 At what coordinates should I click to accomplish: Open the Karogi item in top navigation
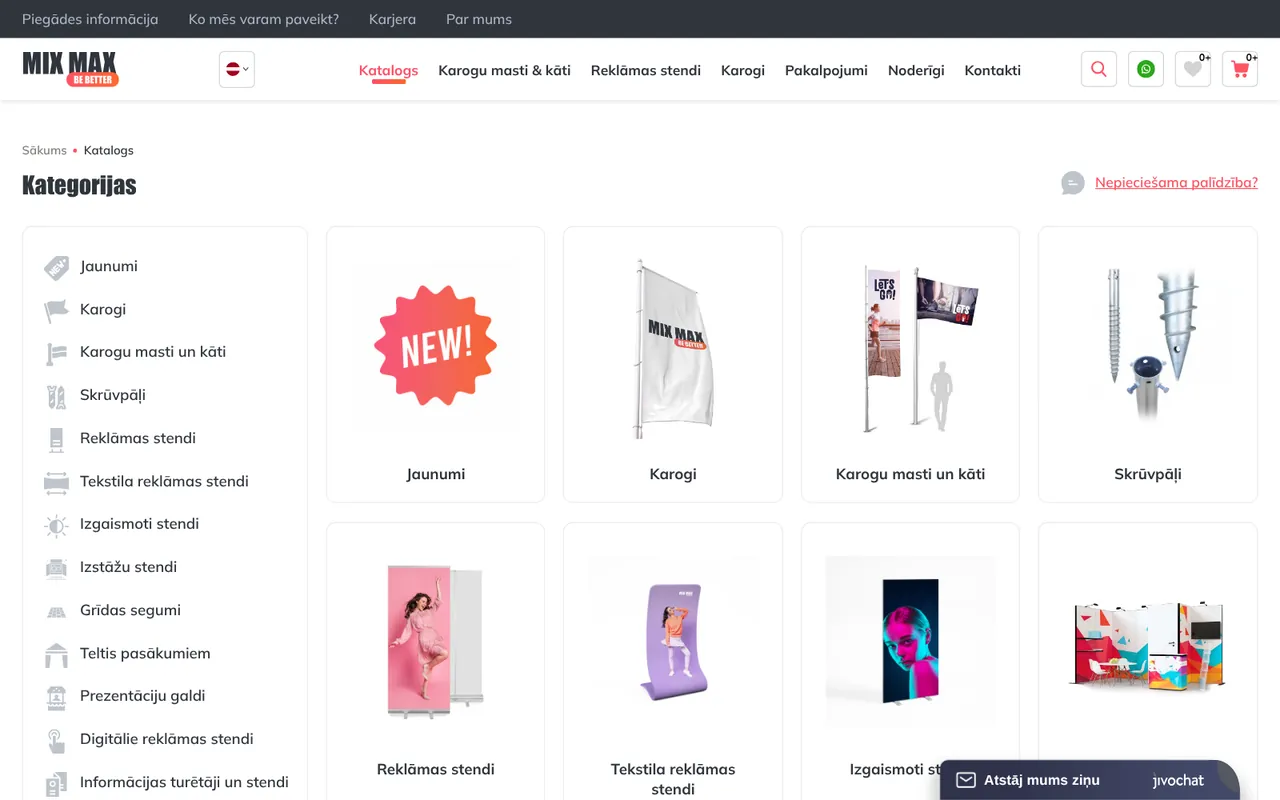click(743, 70)
